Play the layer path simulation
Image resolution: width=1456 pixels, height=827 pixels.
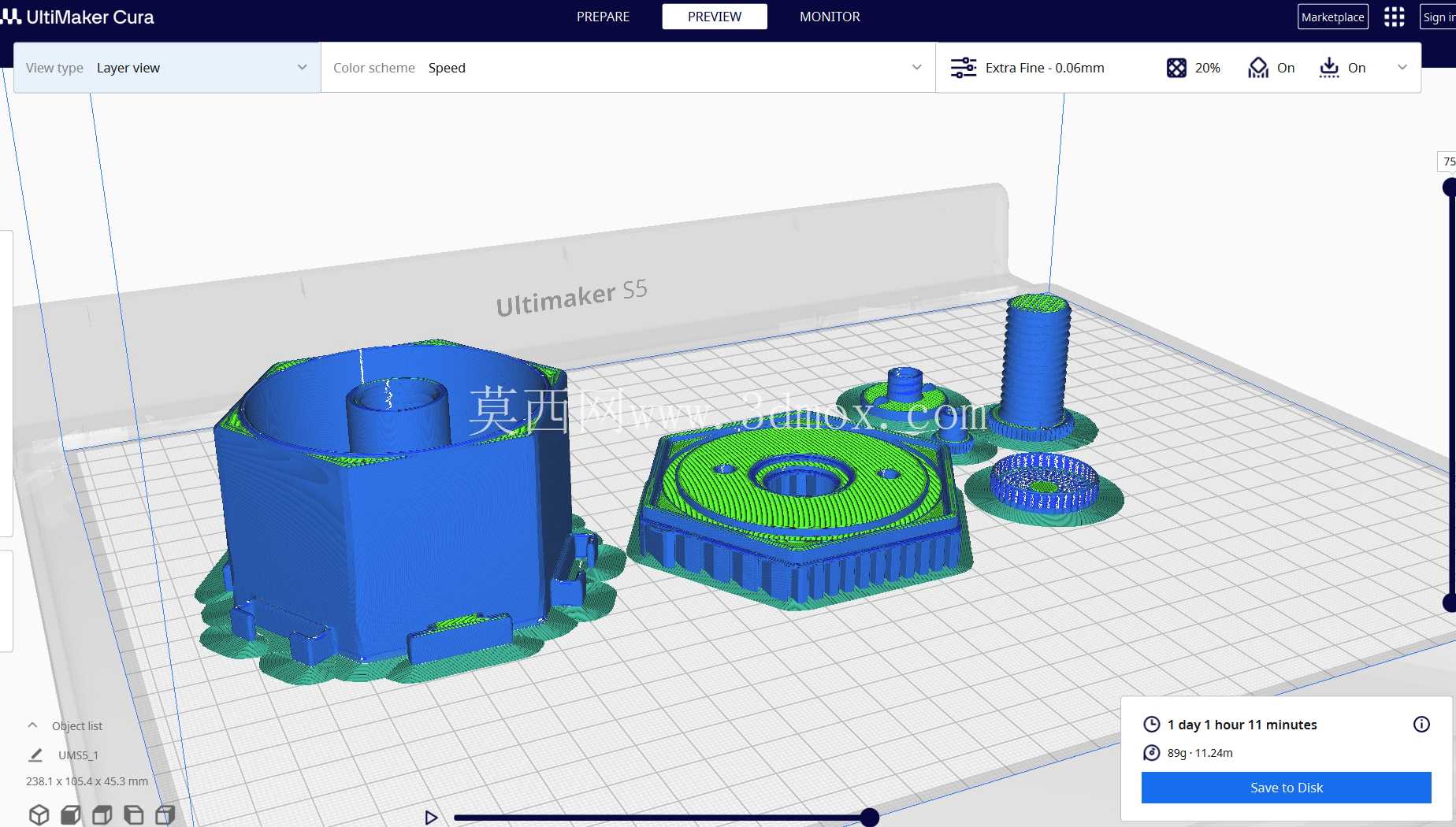pos(431,818)
